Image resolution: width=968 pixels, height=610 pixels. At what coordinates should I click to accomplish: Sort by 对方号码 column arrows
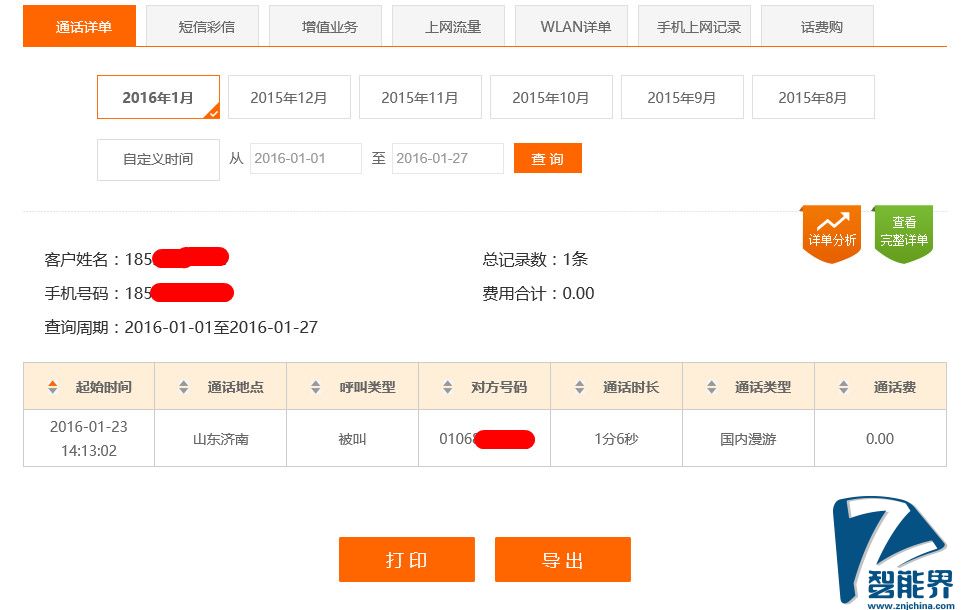click(448, 387)
